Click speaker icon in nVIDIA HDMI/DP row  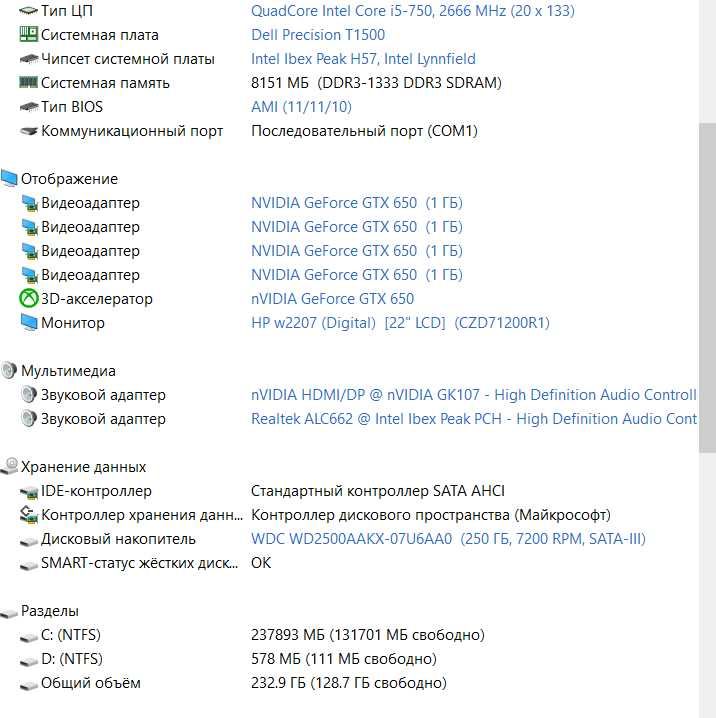click(x=28, y=394)
